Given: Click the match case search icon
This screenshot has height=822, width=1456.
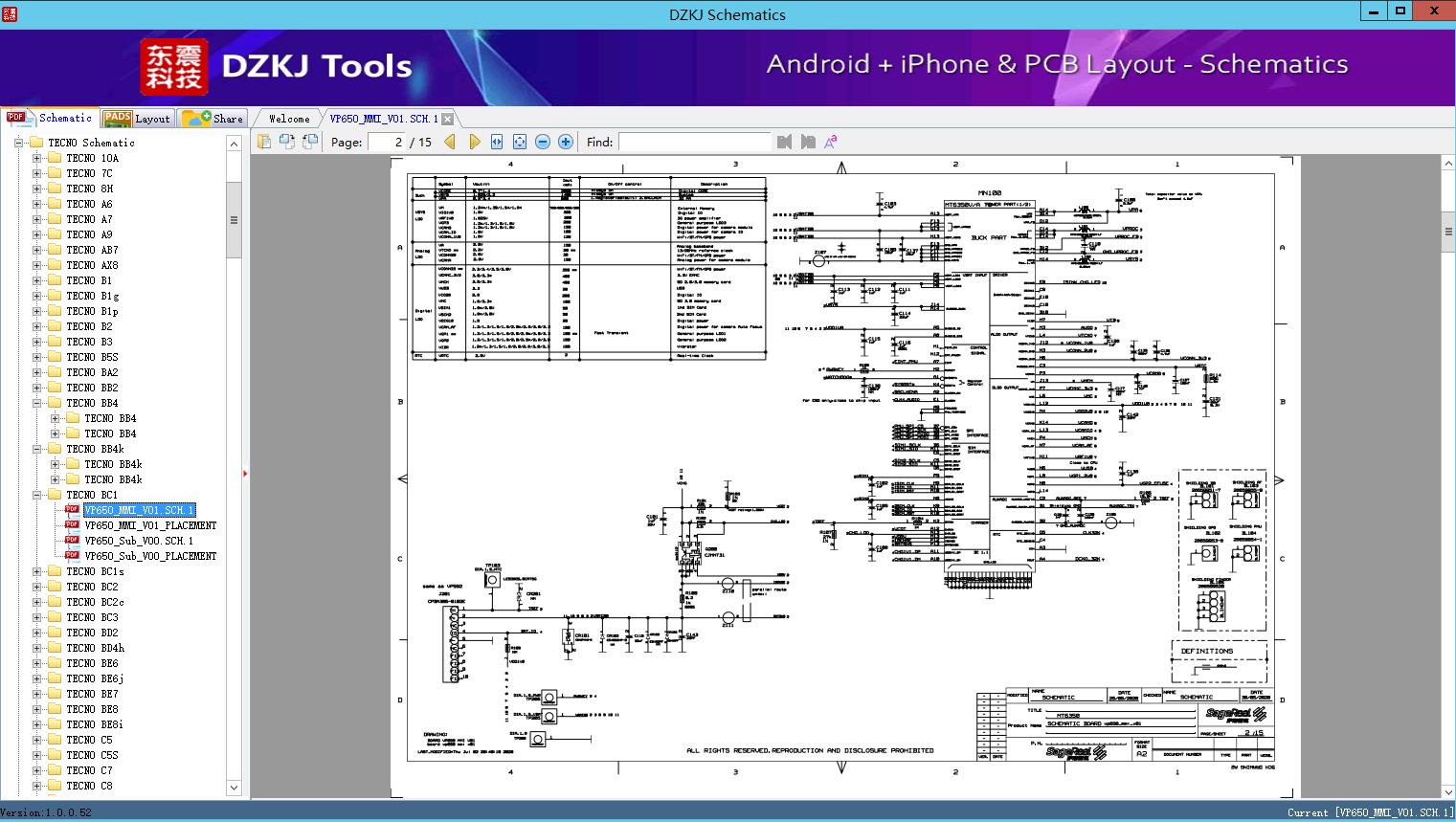Looking at the screenshot, I should (x=831, y=142).
